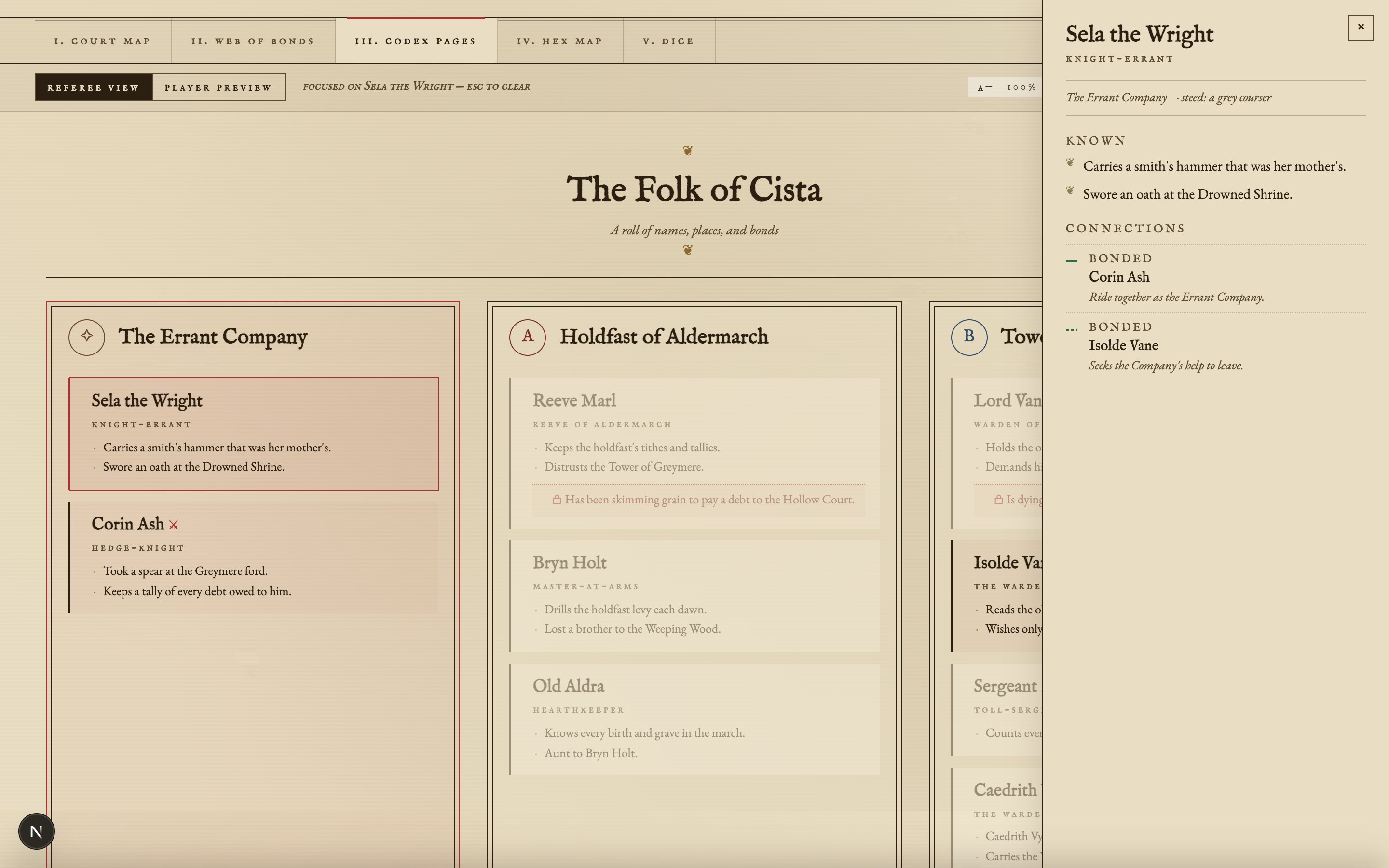Open Corin Ash from the Connections list
Screen dimensions: 1389x868
tap(1118, 277)
